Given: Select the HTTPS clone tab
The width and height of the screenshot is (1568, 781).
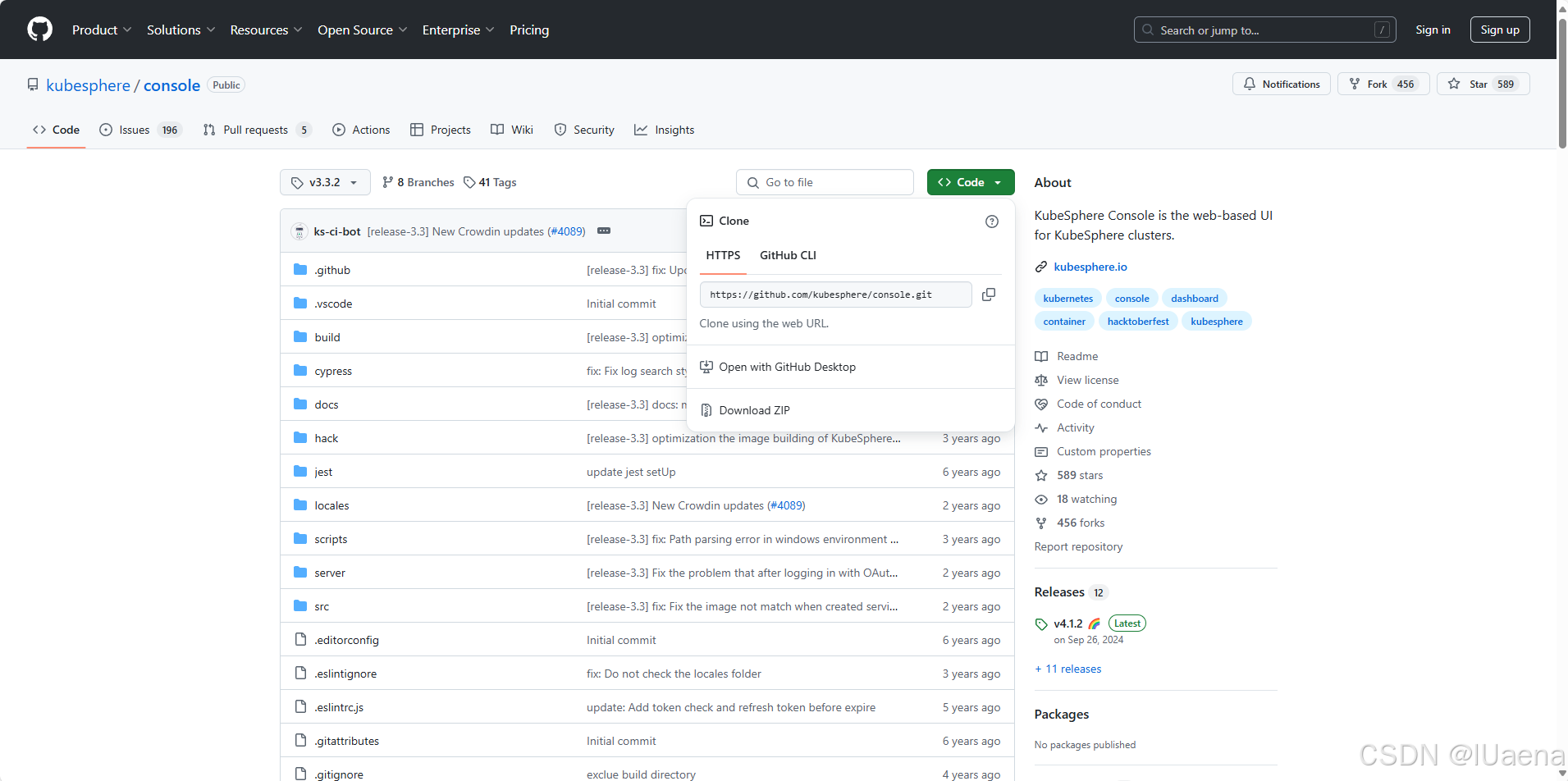Looking at the screenshot, I should pos(723,255).
